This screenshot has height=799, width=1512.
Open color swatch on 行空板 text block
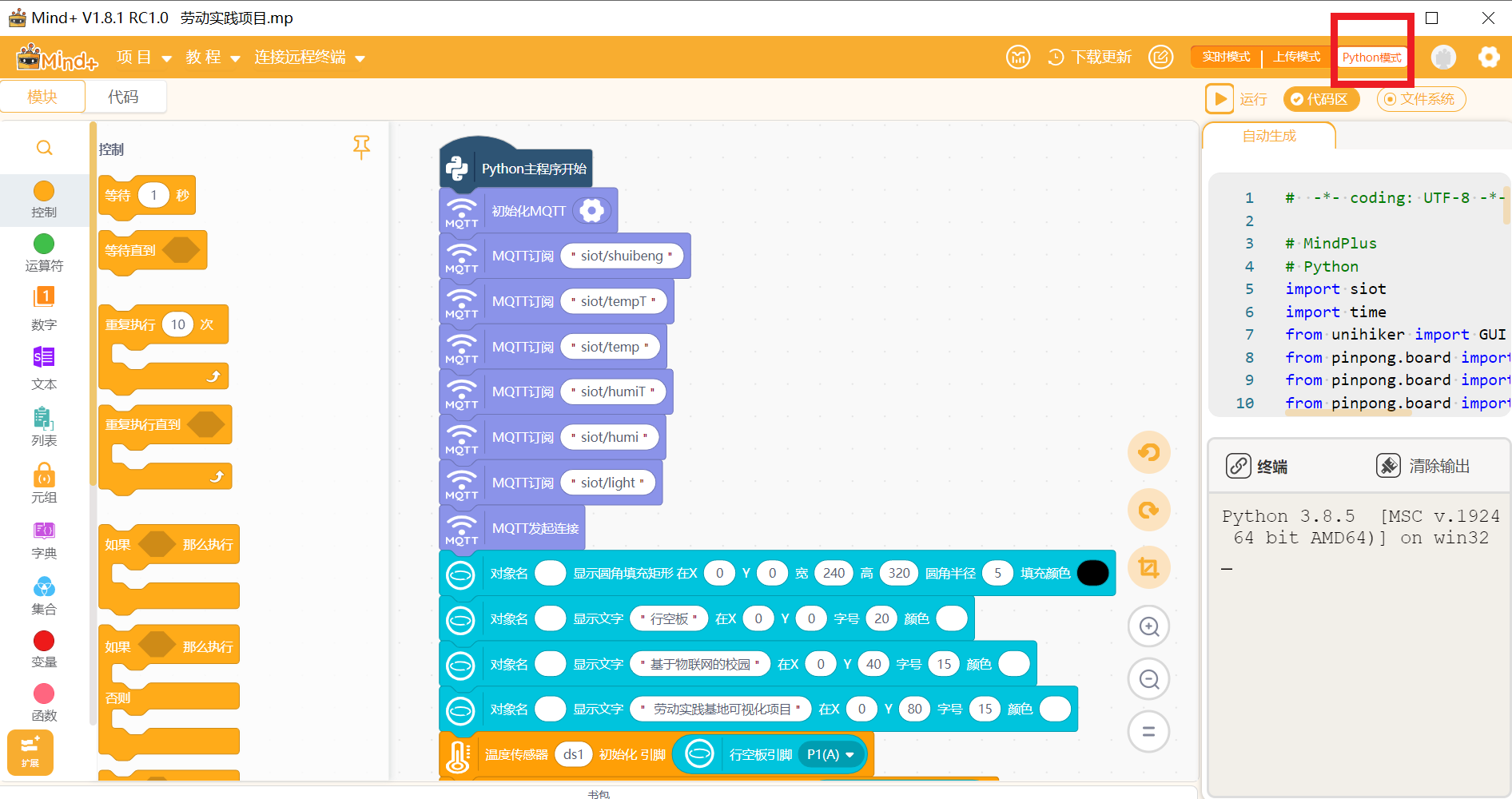(x=951, y=618)
